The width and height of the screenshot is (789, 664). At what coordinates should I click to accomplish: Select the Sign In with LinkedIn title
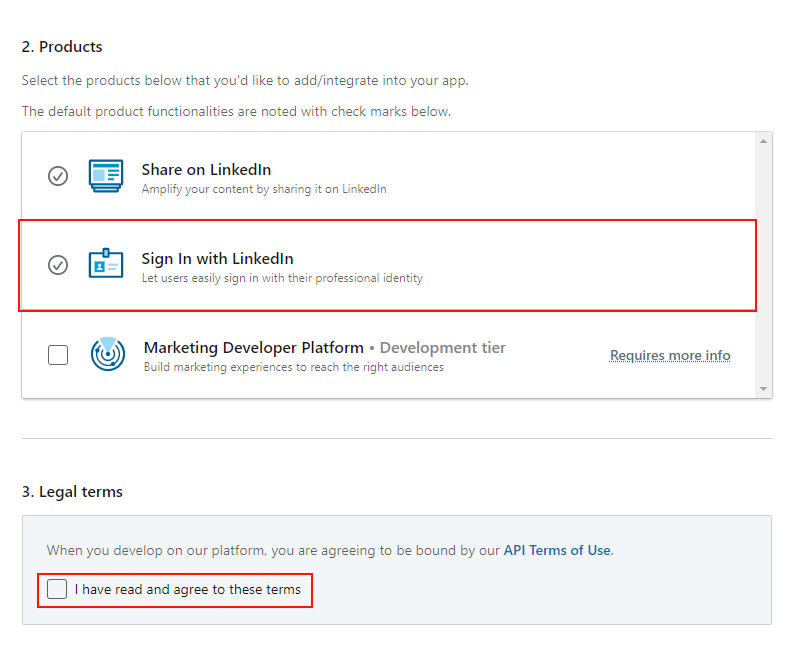pos(217,259)
